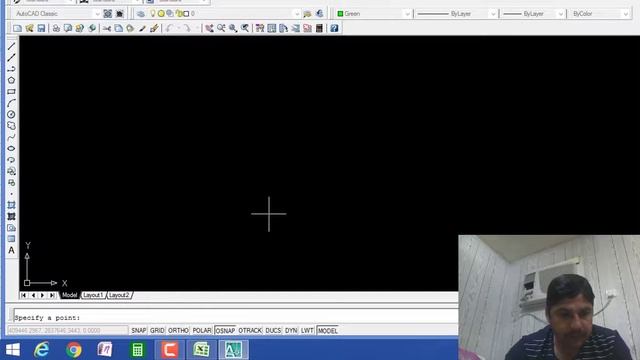640x360 pixels.
Task: Open Google Chrome from the taskbar
Action: (74, 350)
